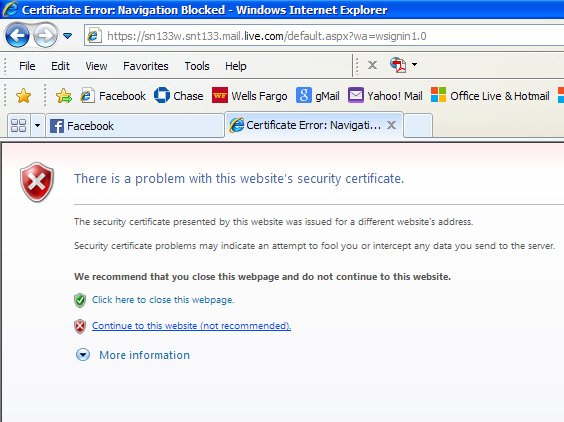Switch to the Facebook tab
This screenshot has height=422, width=564.
pos(135,126)
